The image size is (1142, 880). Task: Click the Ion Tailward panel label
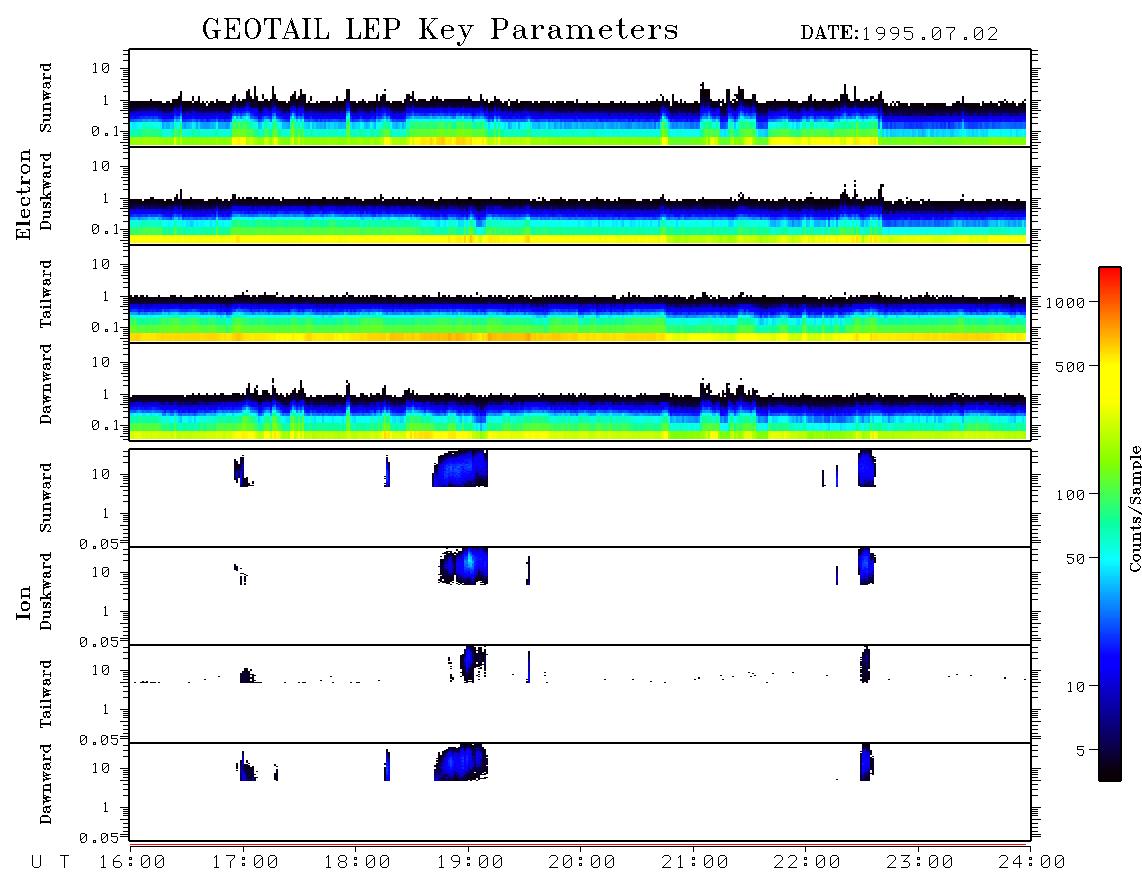click(x=46, y=694)
